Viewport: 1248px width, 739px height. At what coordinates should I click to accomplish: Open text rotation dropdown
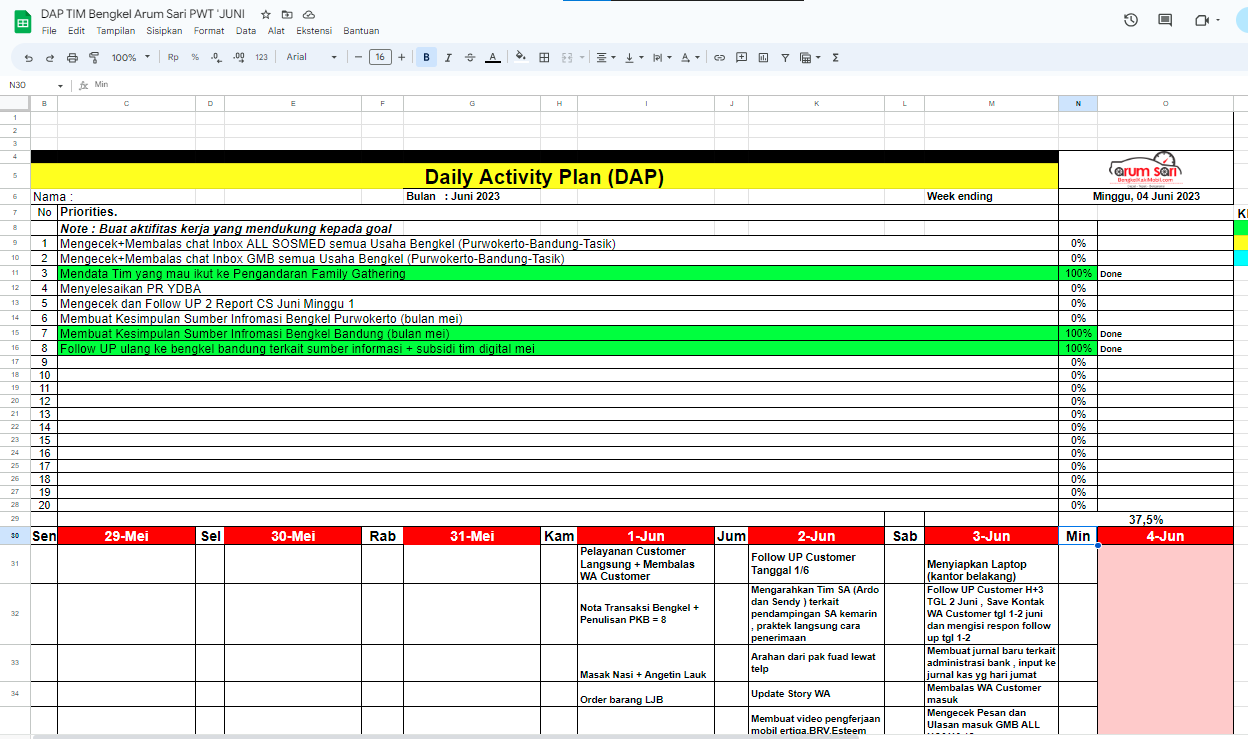[x=690, y=58]
